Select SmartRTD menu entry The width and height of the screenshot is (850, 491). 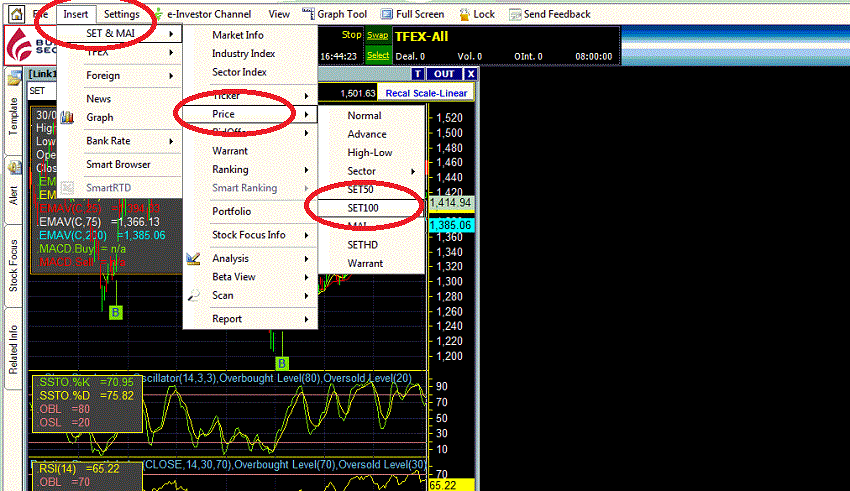[119, 188]
